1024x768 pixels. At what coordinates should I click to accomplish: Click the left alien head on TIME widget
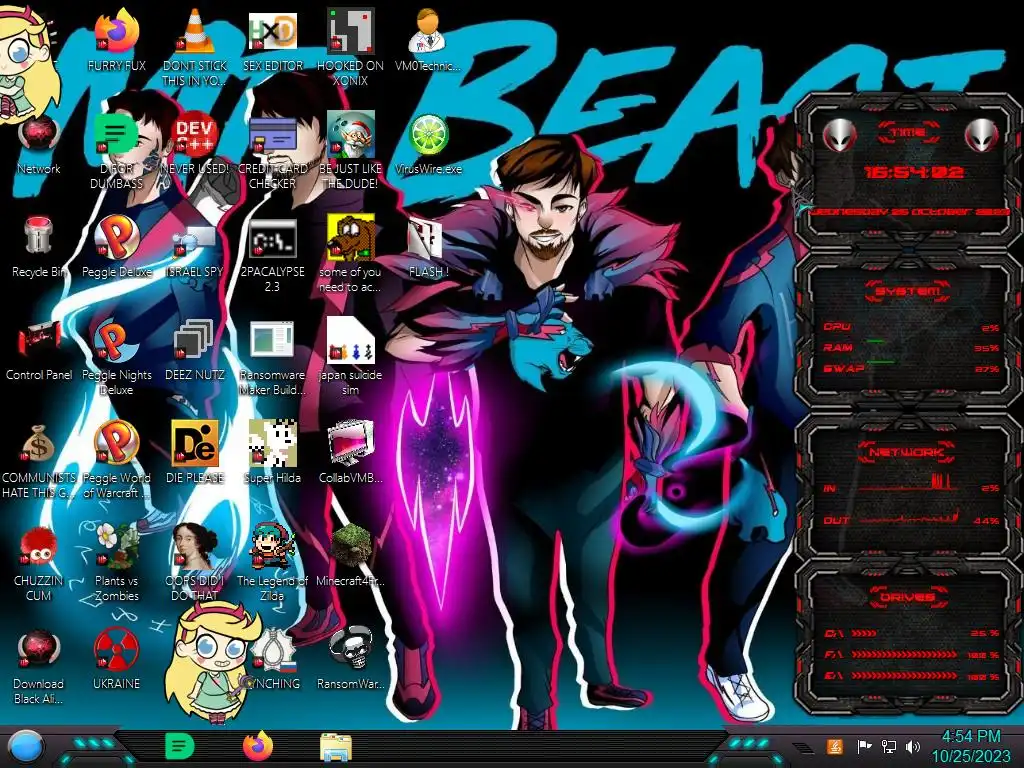[839, 135]
